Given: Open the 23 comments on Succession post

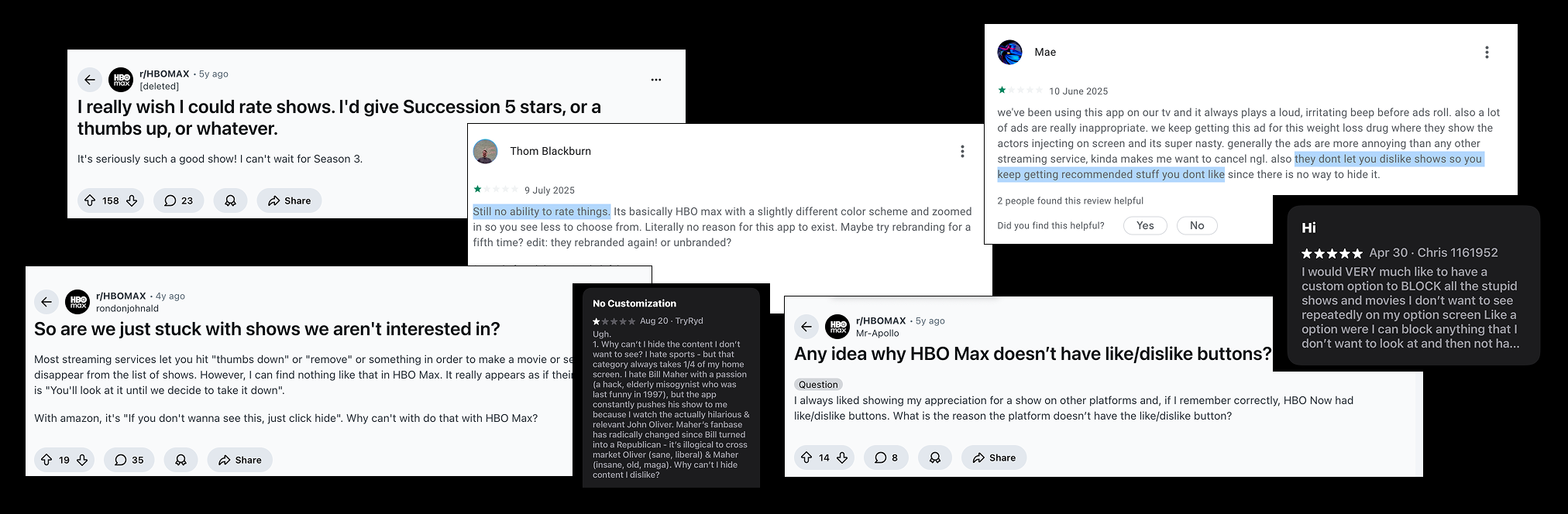Looking at the screenshot, I should pyautogui.click(x=178, y=200).
